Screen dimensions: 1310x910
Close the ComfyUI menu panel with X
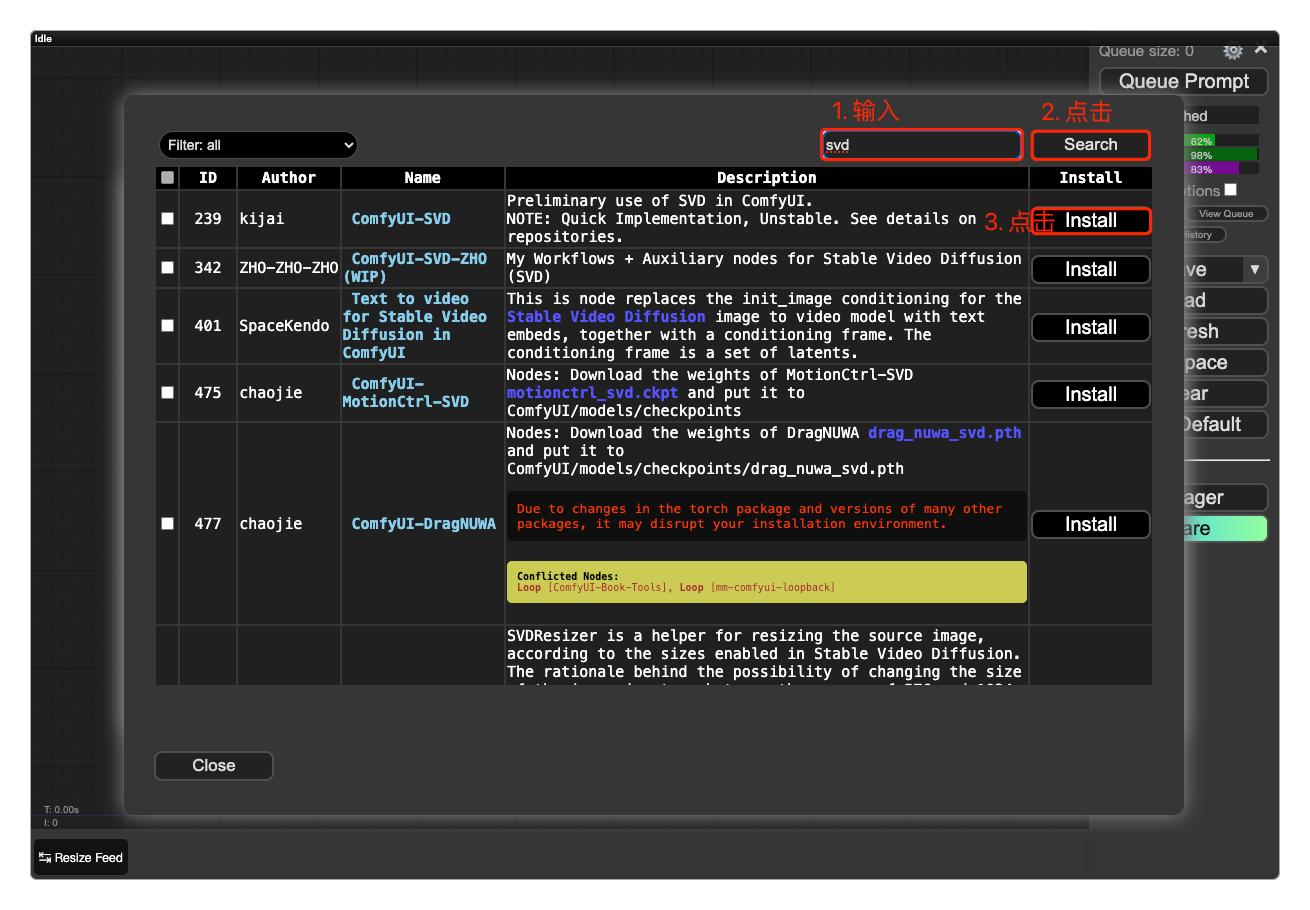pyautogui.click(x=1261, y=49)
